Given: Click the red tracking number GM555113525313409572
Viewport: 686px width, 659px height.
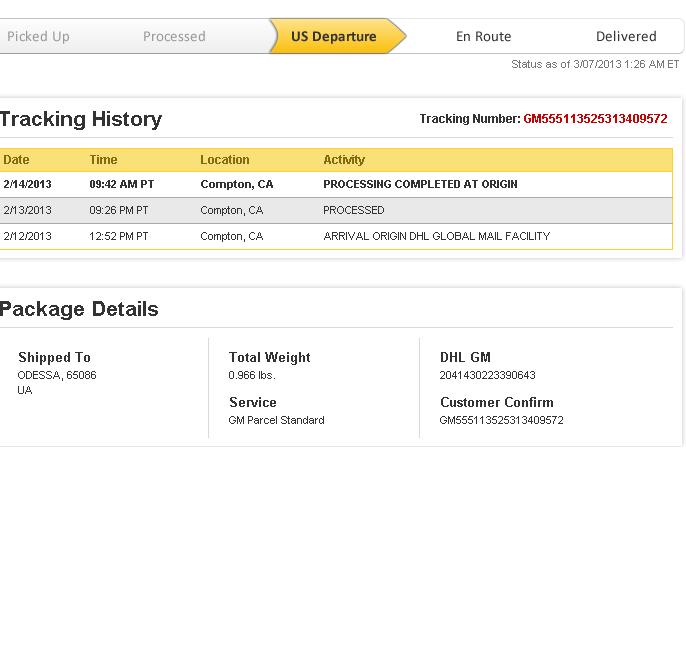Looking at the screenshot, I should pyautogui.click(x=595, y=119).
